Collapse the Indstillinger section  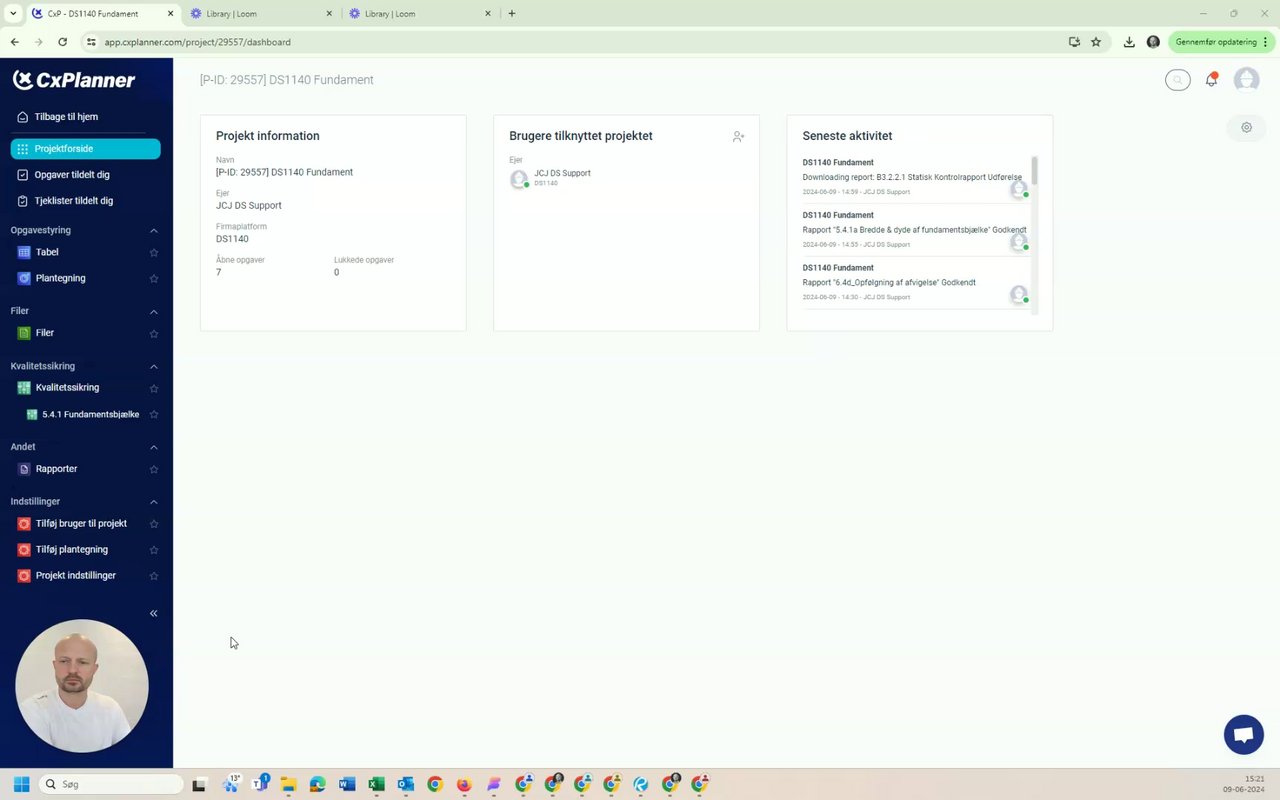point(154,501)
